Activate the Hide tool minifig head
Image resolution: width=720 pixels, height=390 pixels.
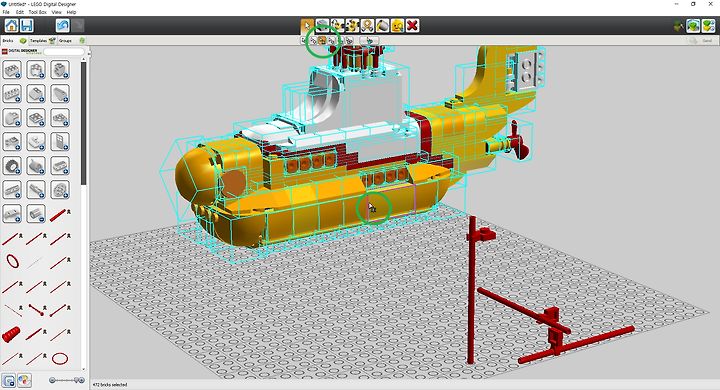397,25
